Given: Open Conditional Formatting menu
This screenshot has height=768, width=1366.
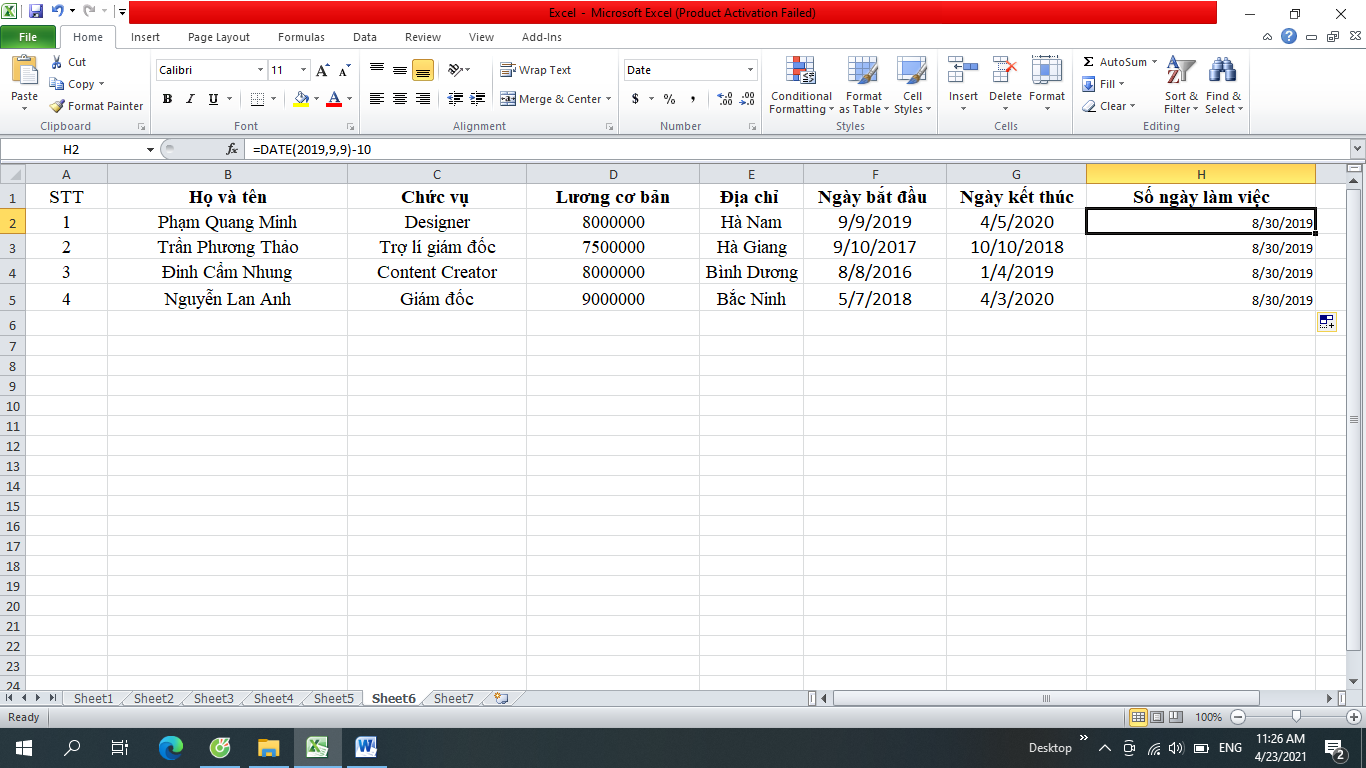Looking at the screenshot, I should pos(801,86).
